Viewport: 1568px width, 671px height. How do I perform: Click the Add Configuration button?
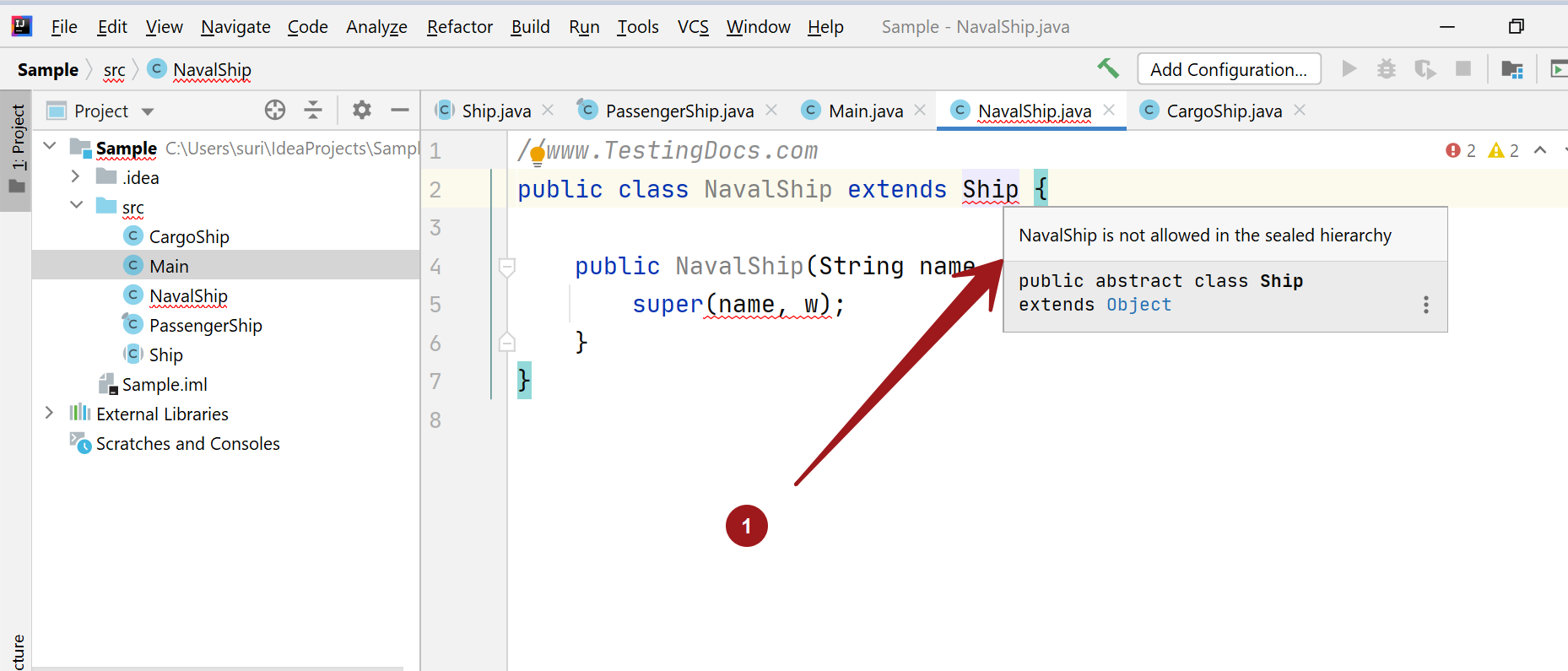(x=1228, y=69)
